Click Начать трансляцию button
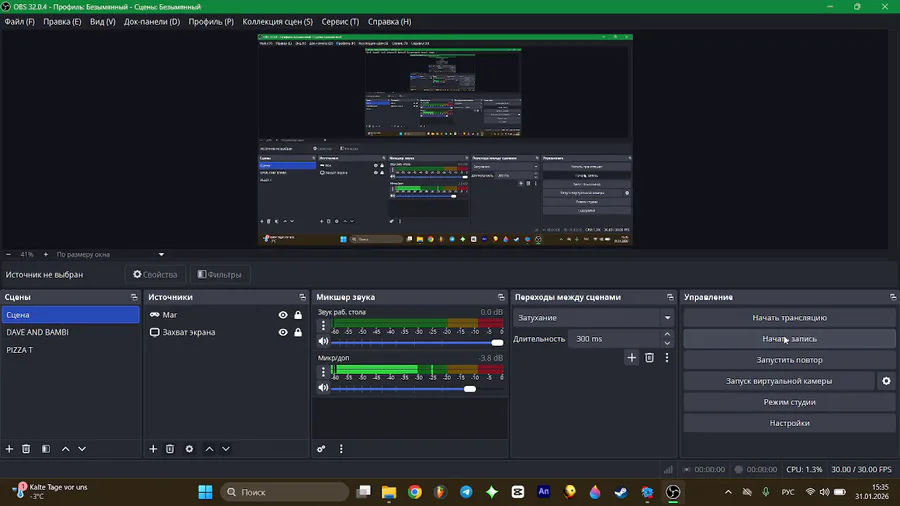Image resolution: width=900 pixels, height=506 pixels. coord(789,318)
